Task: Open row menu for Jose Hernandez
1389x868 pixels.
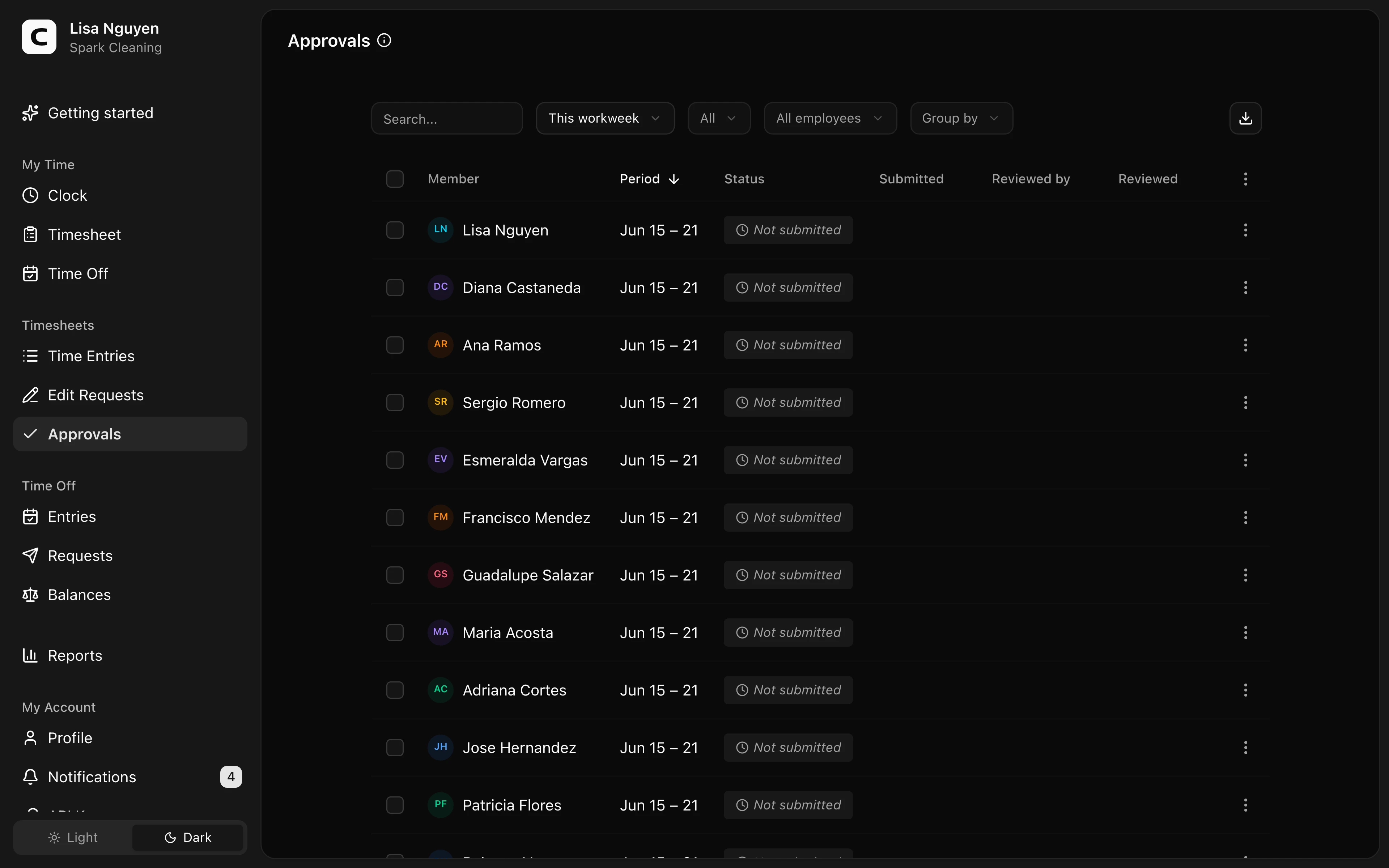Action: click(1245, 748)
